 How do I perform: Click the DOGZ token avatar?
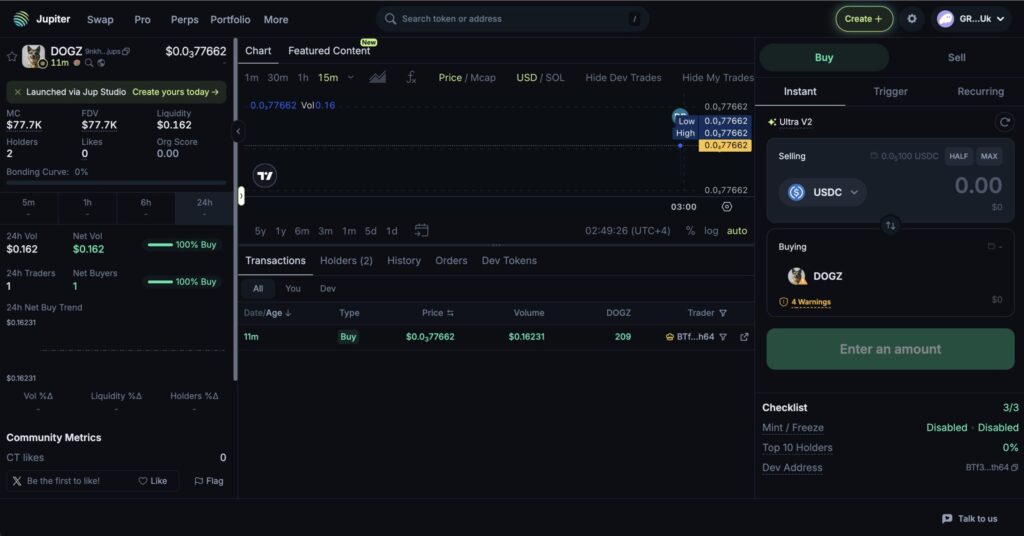point(33,56)
